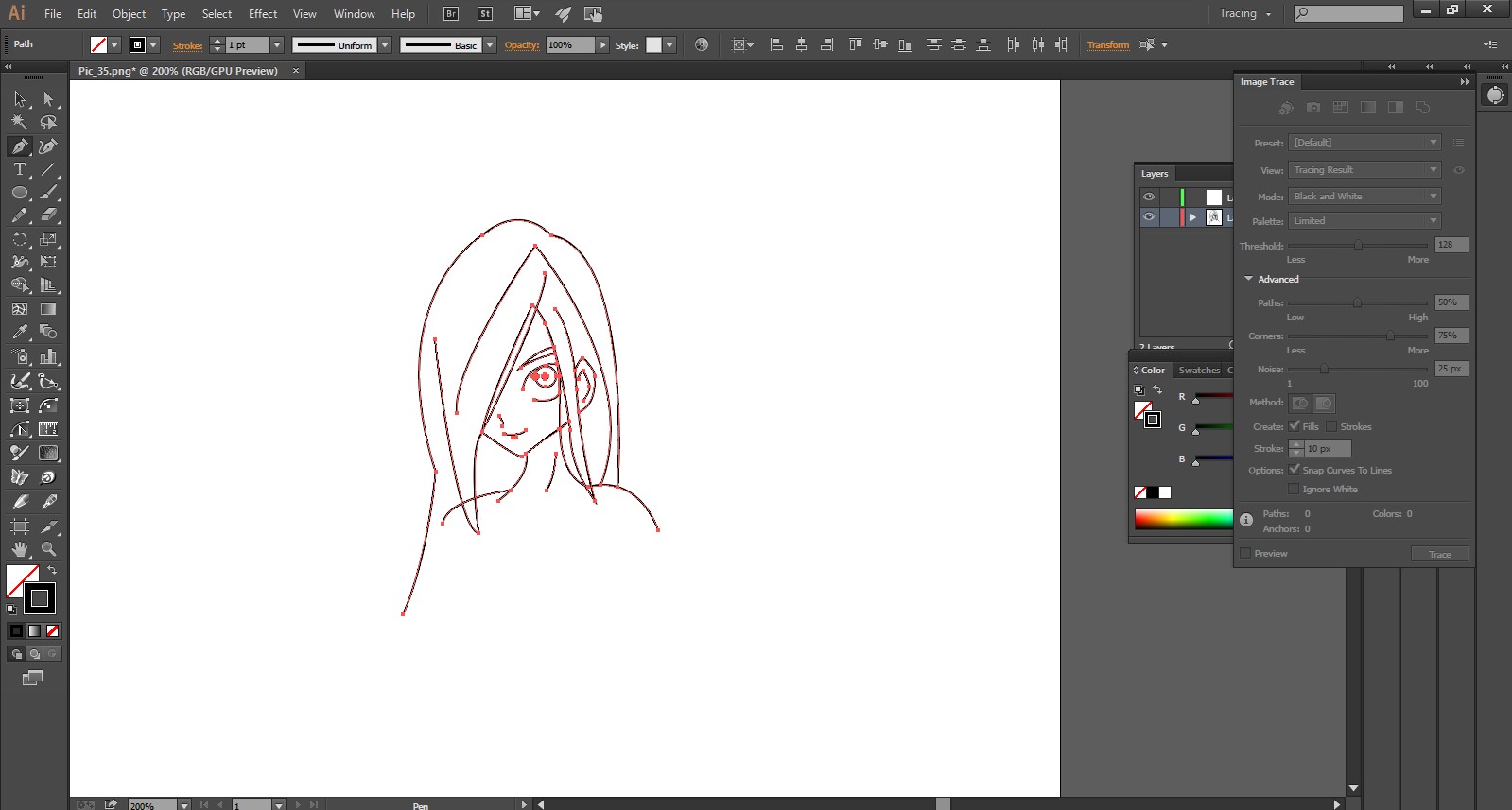The image size is (1512, 810).
Task: Open the Effect menu
Action: (x=263, y=13)
